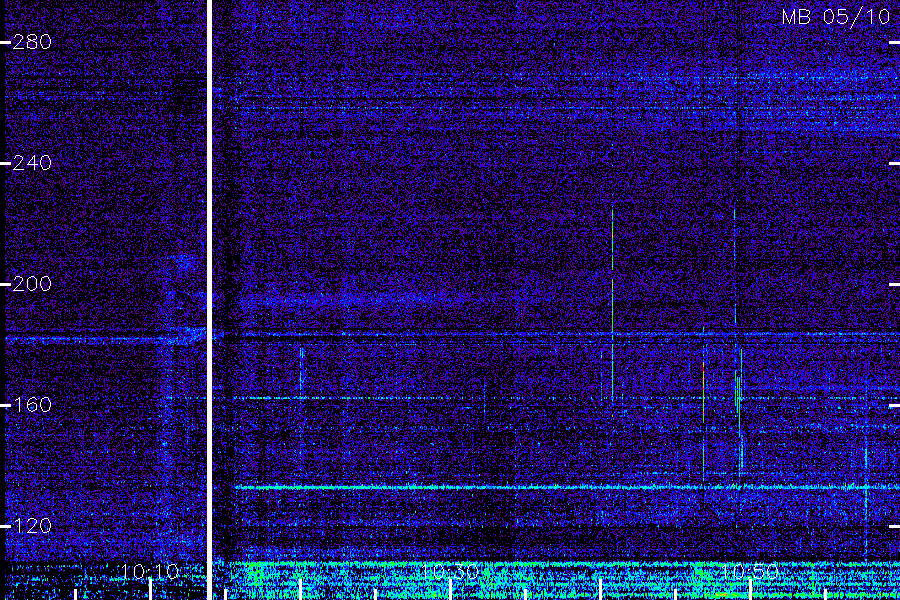900x600 pixels.
Task: Click the white vertical time marker line
Action: [210, 300]
